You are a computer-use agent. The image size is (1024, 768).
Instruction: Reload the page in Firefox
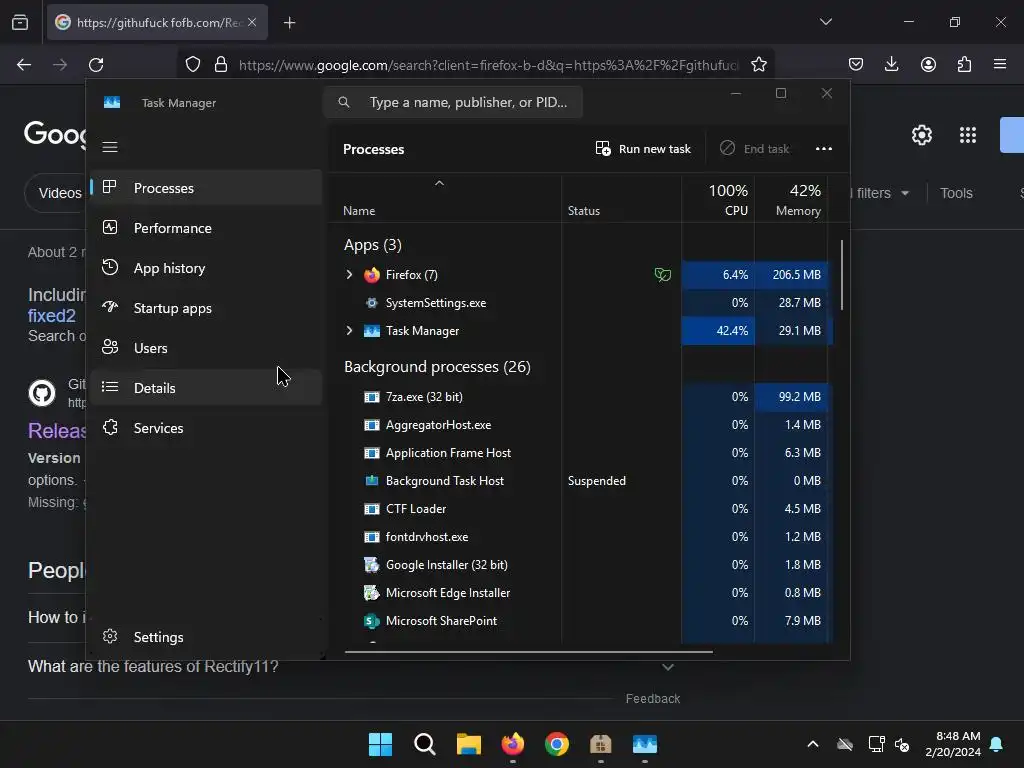tap(96, 65)
